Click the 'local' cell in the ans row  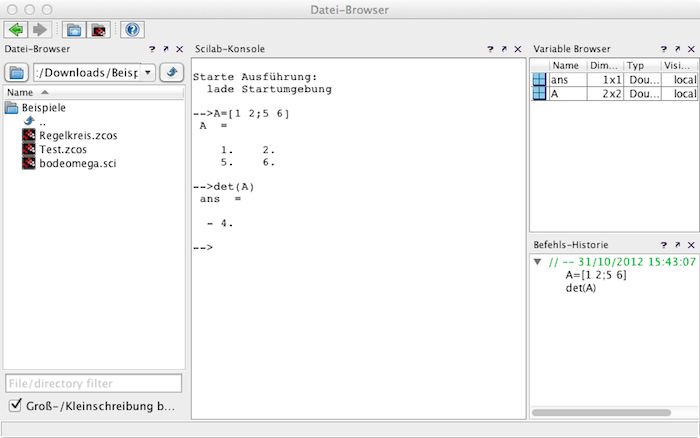679,80
